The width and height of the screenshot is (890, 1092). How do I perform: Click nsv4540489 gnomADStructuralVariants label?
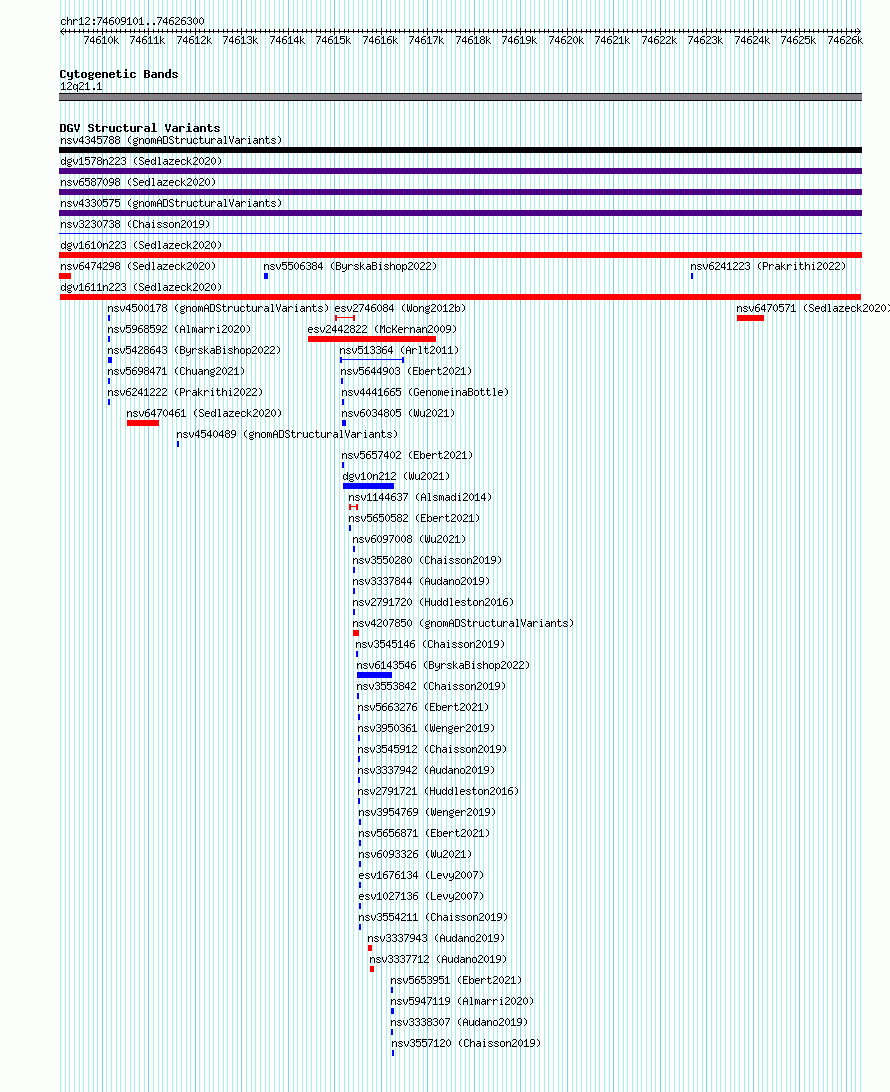pyautogui.click(x=287, y=434)
